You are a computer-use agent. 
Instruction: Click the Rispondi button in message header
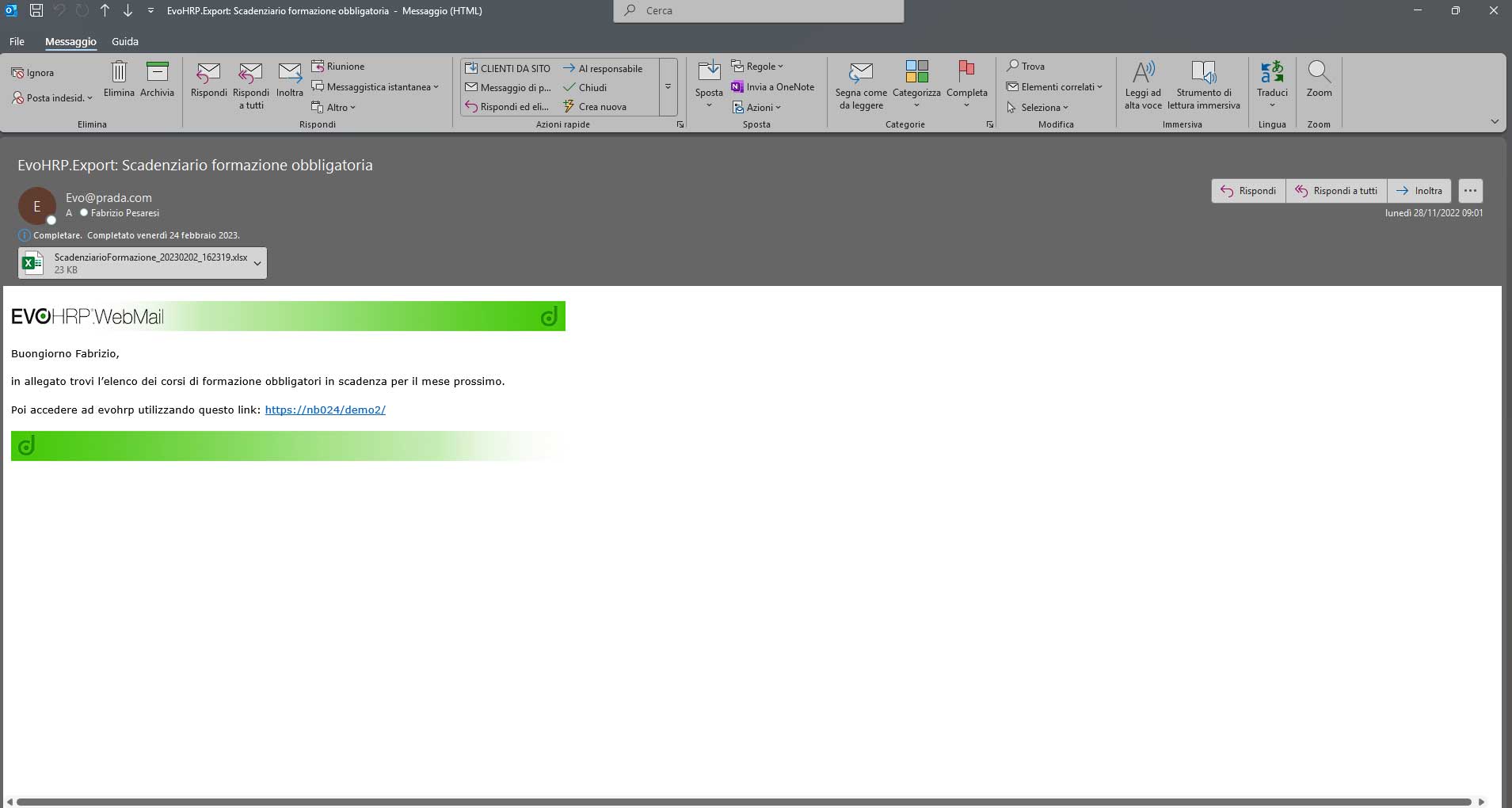[1248, 191]
